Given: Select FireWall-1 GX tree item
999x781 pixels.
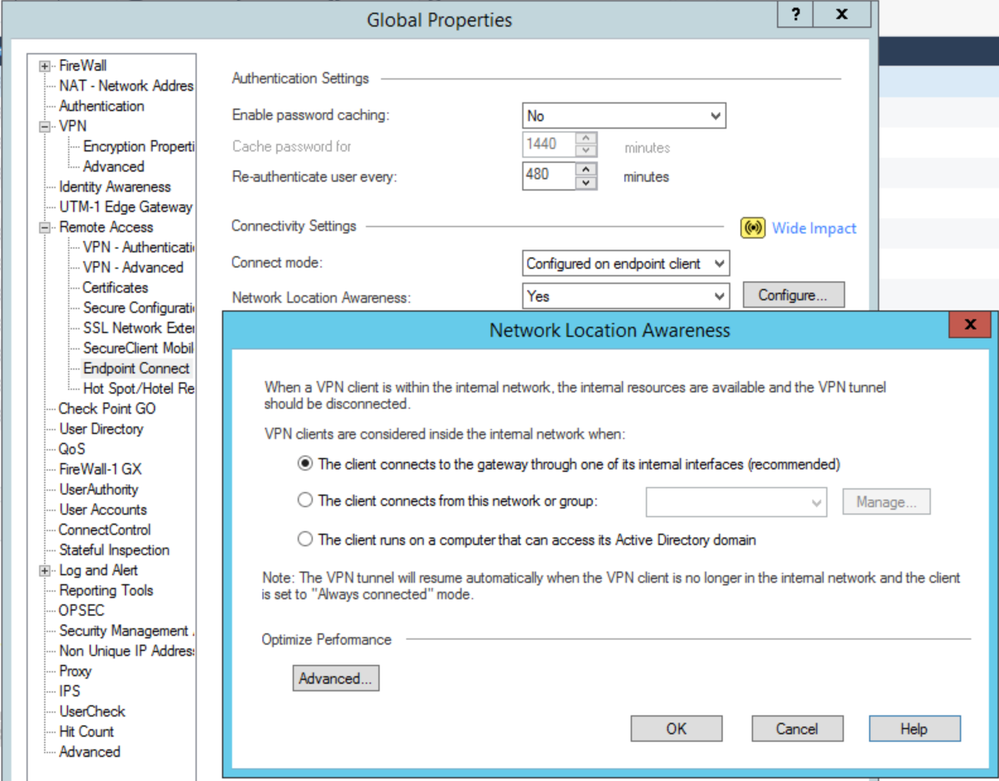Looking at the screenshot, I should (100, 469).
